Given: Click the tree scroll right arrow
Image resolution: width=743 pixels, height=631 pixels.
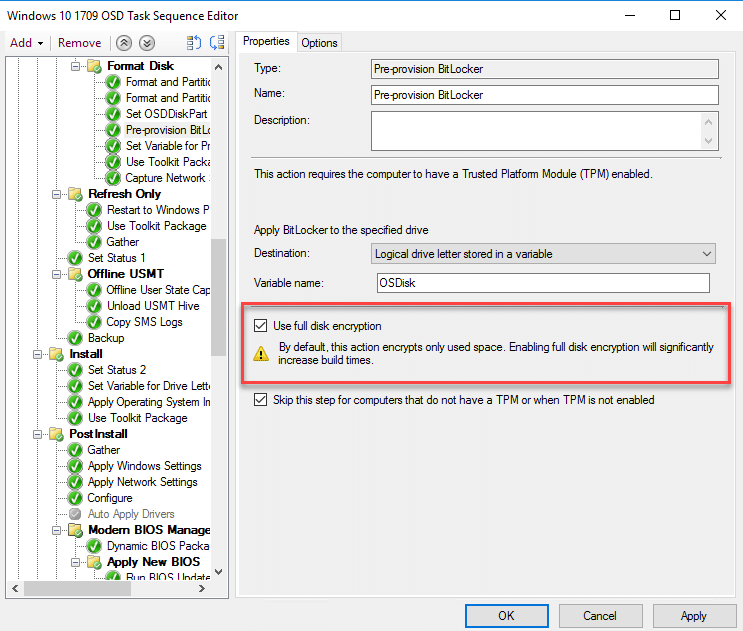Looking at the screenshot, I should click(202, 589).
